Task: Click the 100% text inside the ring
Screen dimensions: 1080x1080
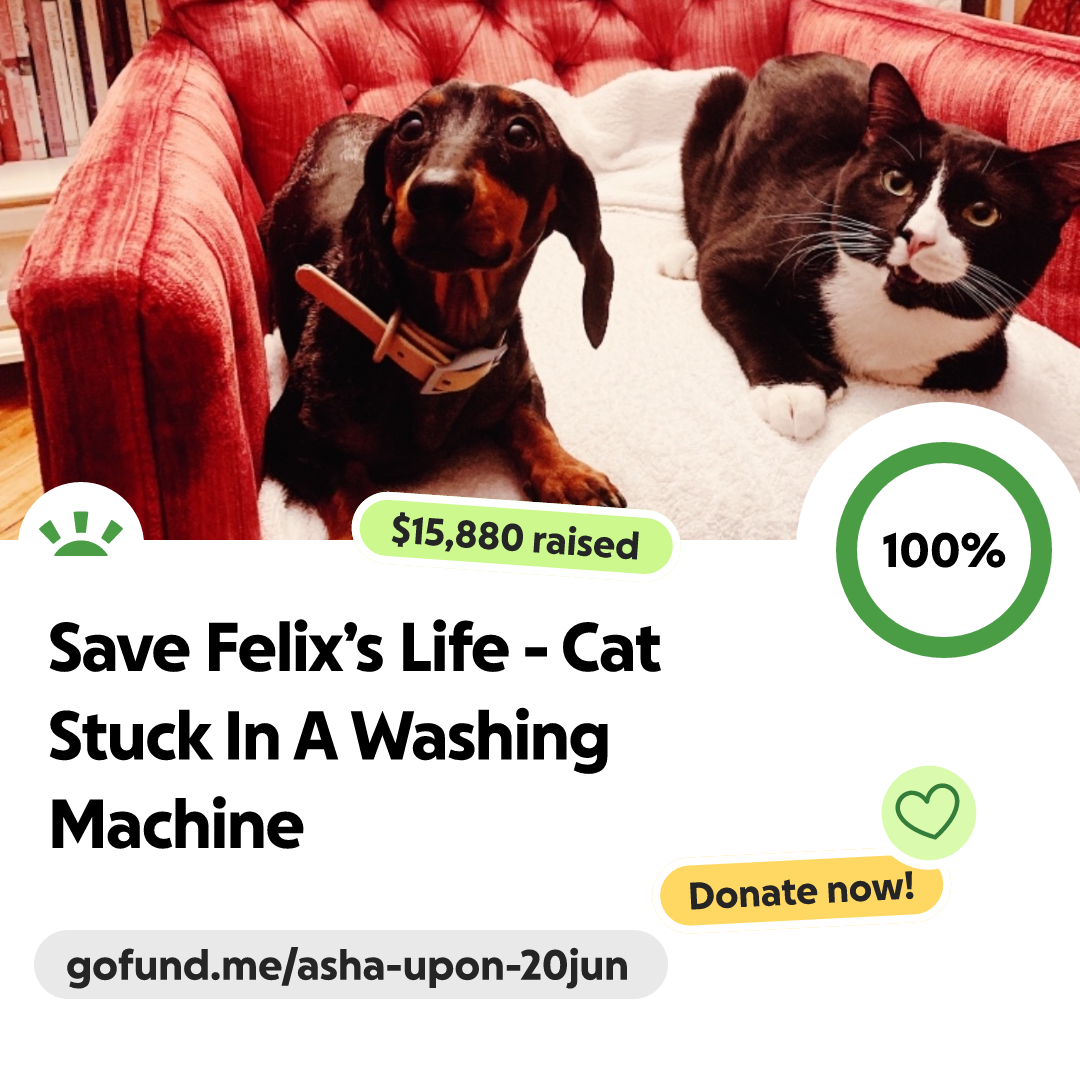Action: tap(944, 550)
